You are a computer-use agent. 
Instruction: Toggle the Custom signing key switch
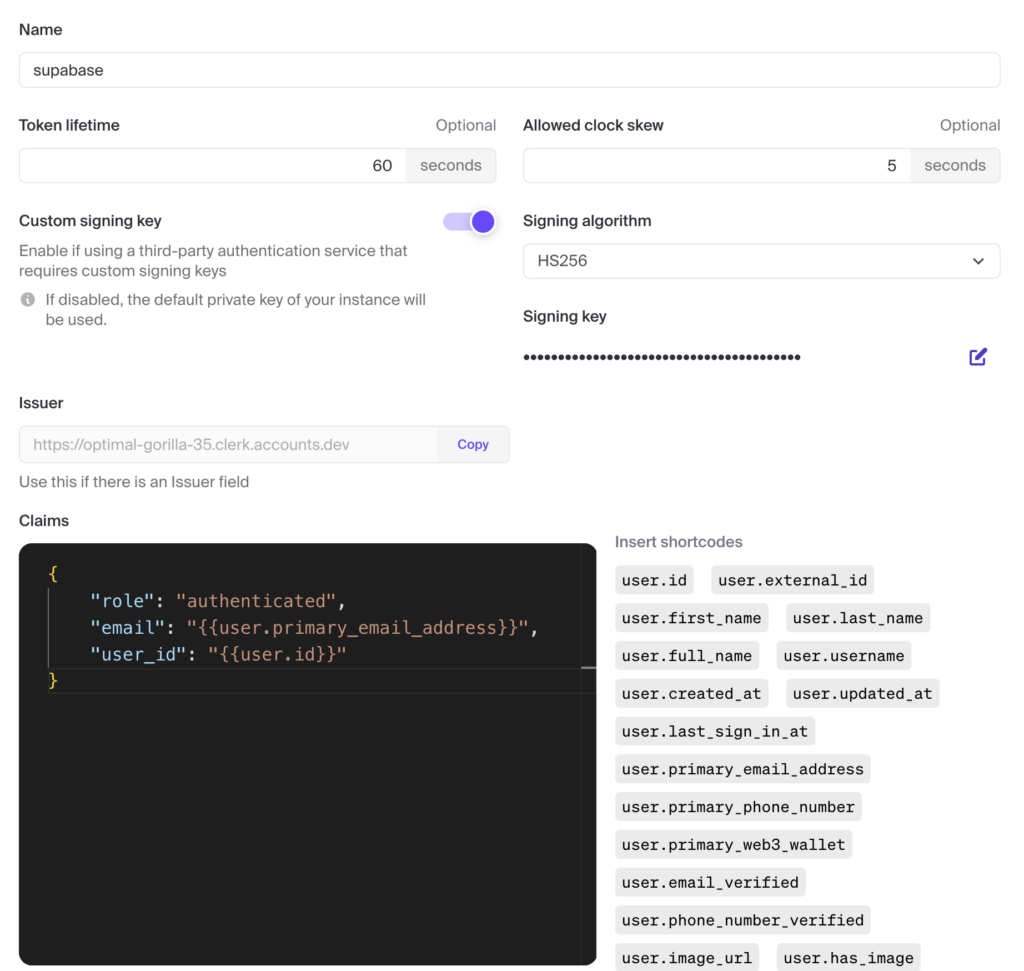(469, 221)
